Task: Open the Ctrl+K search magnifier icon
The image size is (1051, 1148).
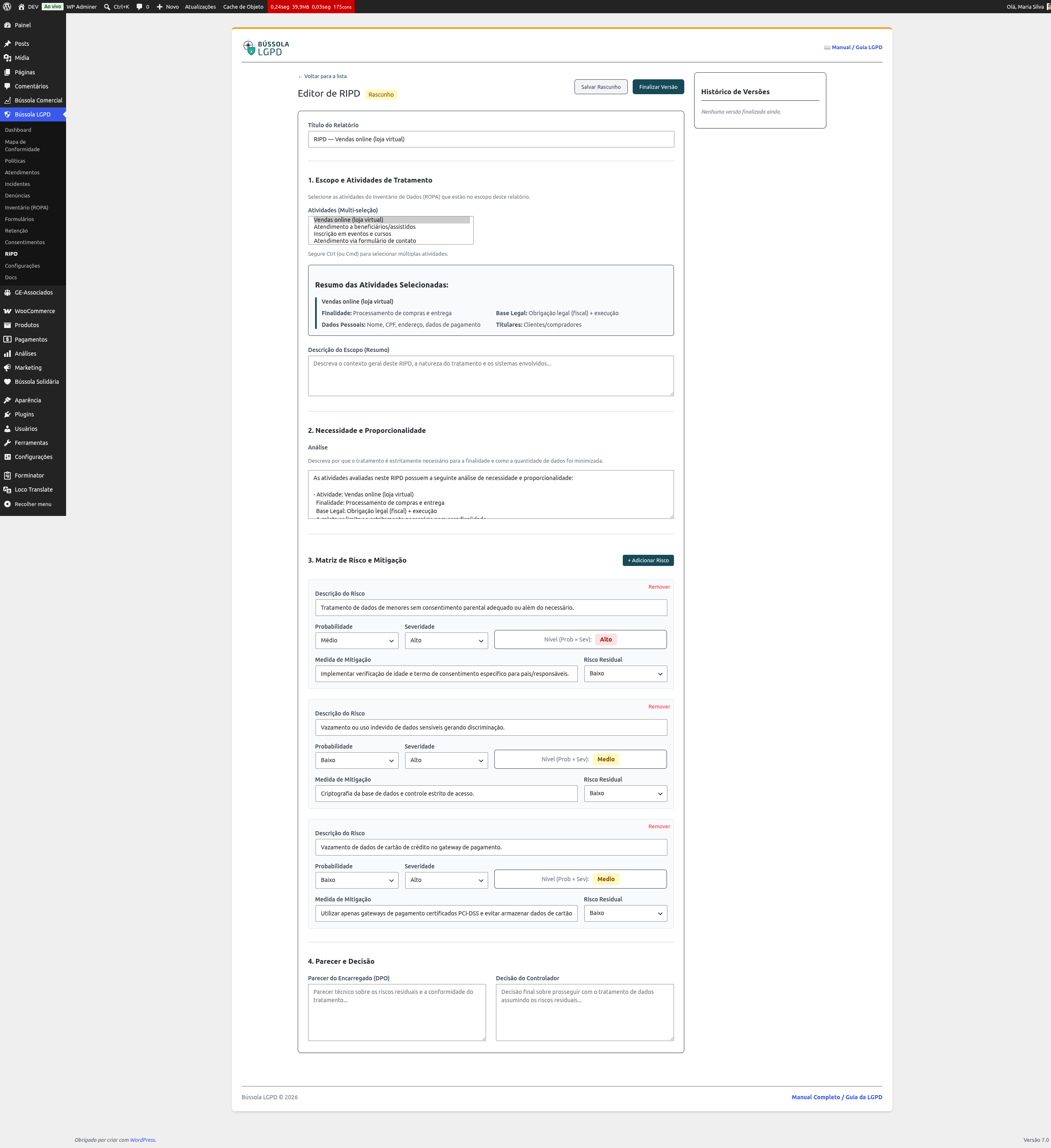Action: point(107,7)
